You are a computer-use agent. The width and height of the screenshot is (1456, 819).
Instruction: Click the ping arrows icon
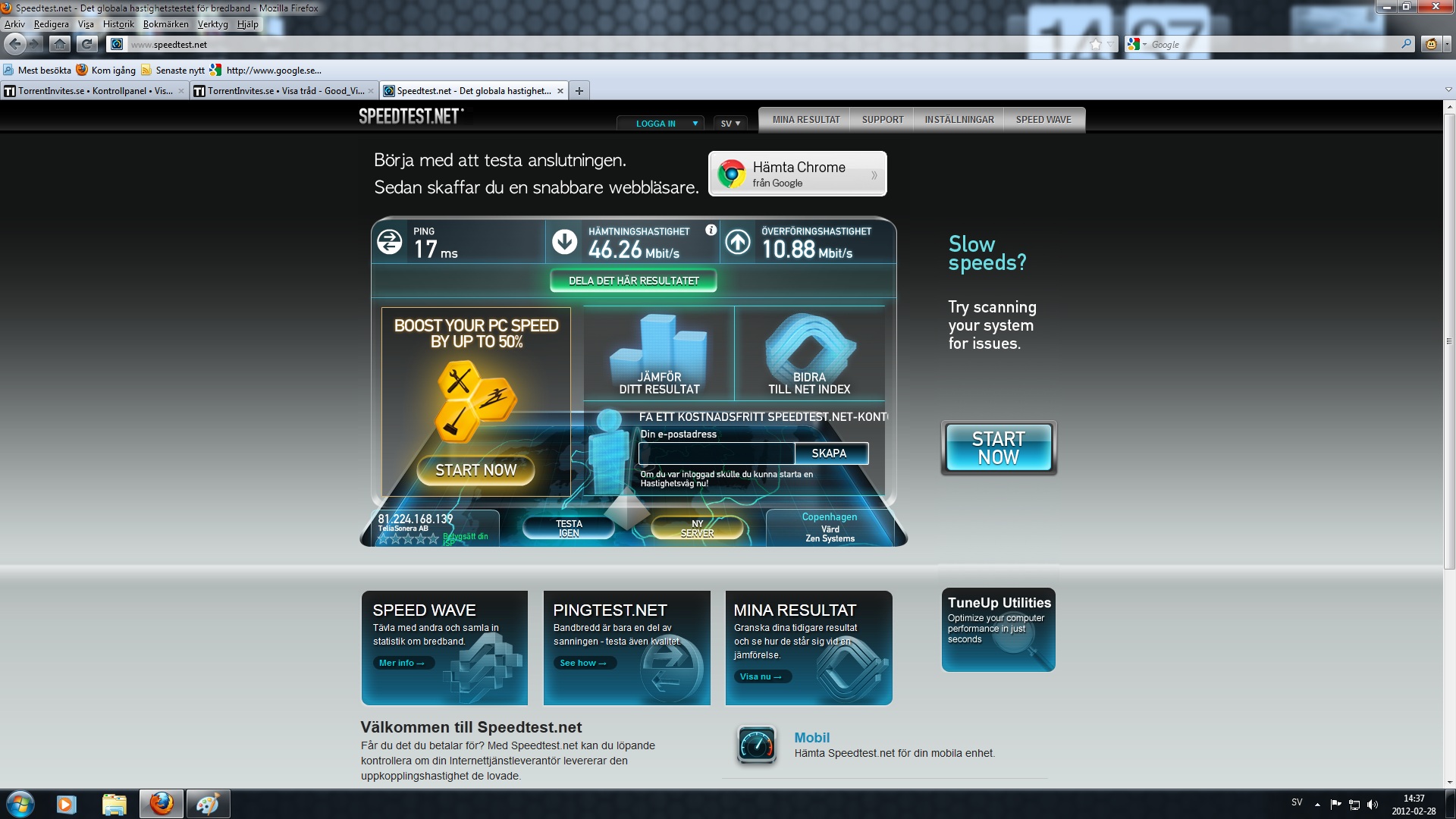[390, 242]
